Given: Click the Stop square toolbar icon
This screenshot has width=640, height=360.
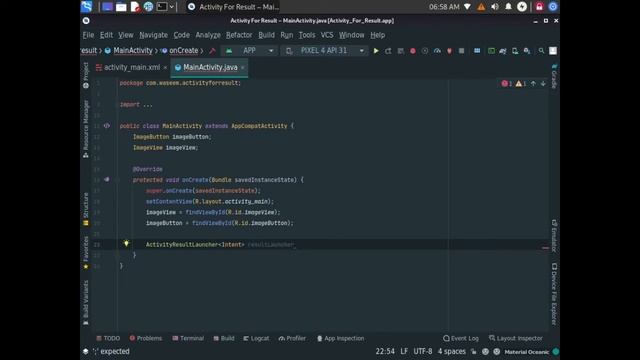Looking at the screenshot, I should click(462, 51).
